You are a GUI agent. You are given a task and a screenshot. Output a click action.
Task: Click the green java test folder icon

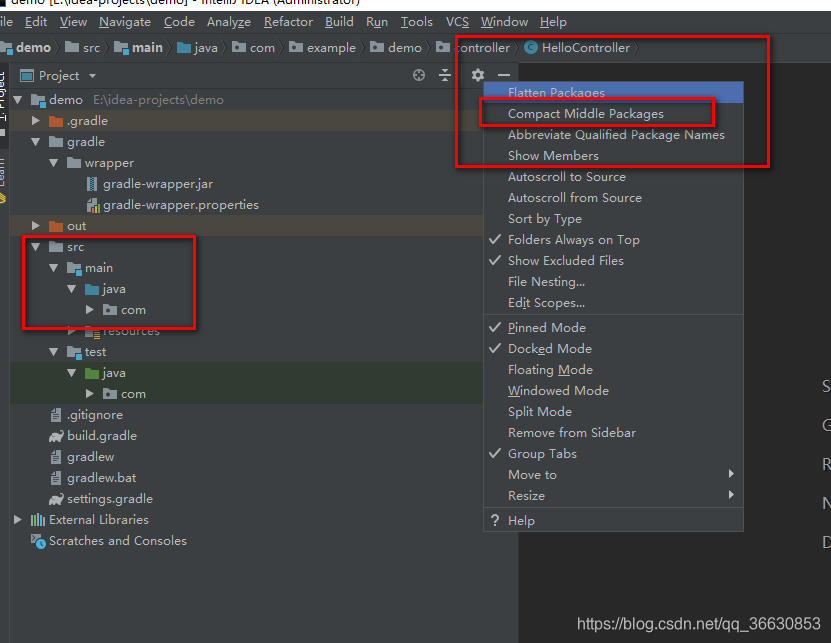pyautogui.click(x=92, y=373)
